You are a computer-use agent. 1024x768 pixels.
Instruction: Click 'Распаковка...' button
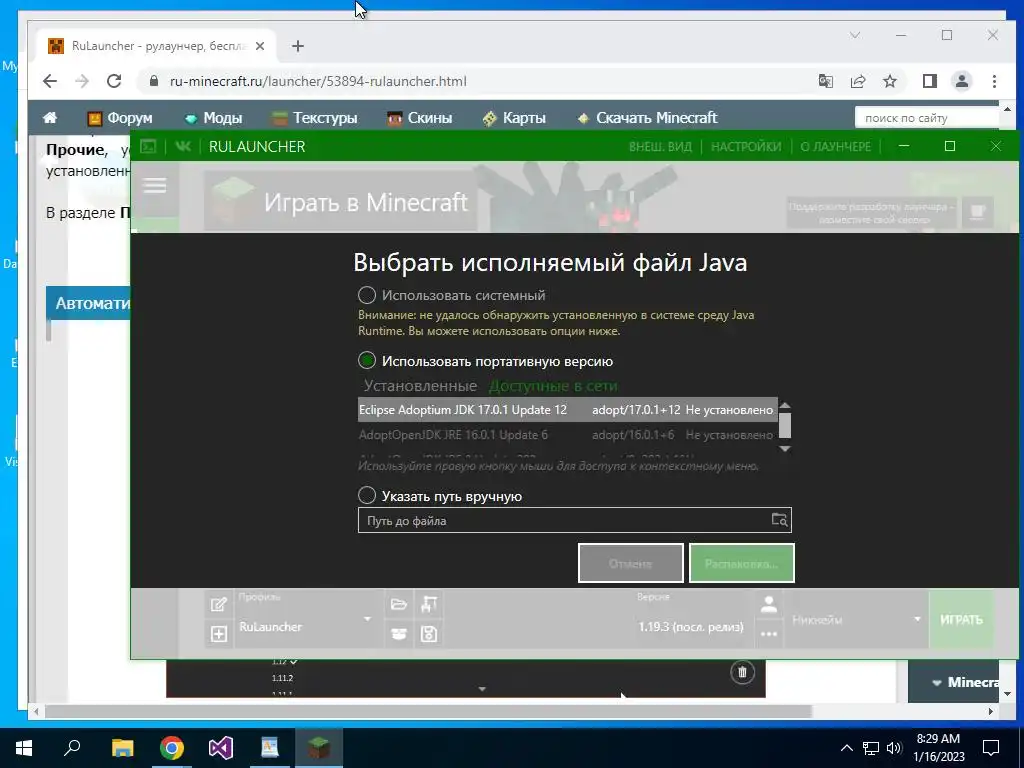[742, 563]
